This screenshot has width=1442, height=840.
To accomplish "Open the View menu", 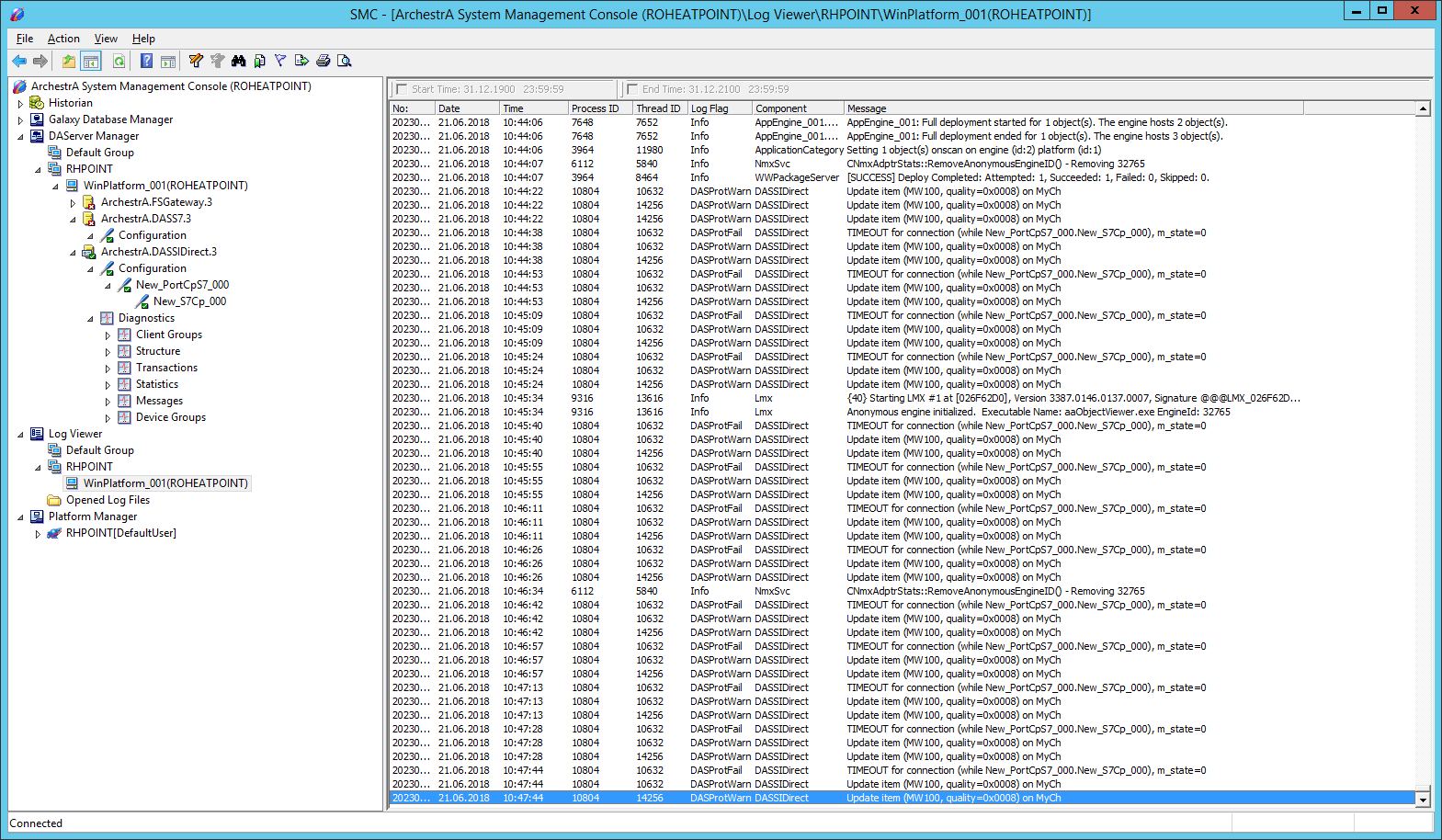I will (x=106, y=39).
